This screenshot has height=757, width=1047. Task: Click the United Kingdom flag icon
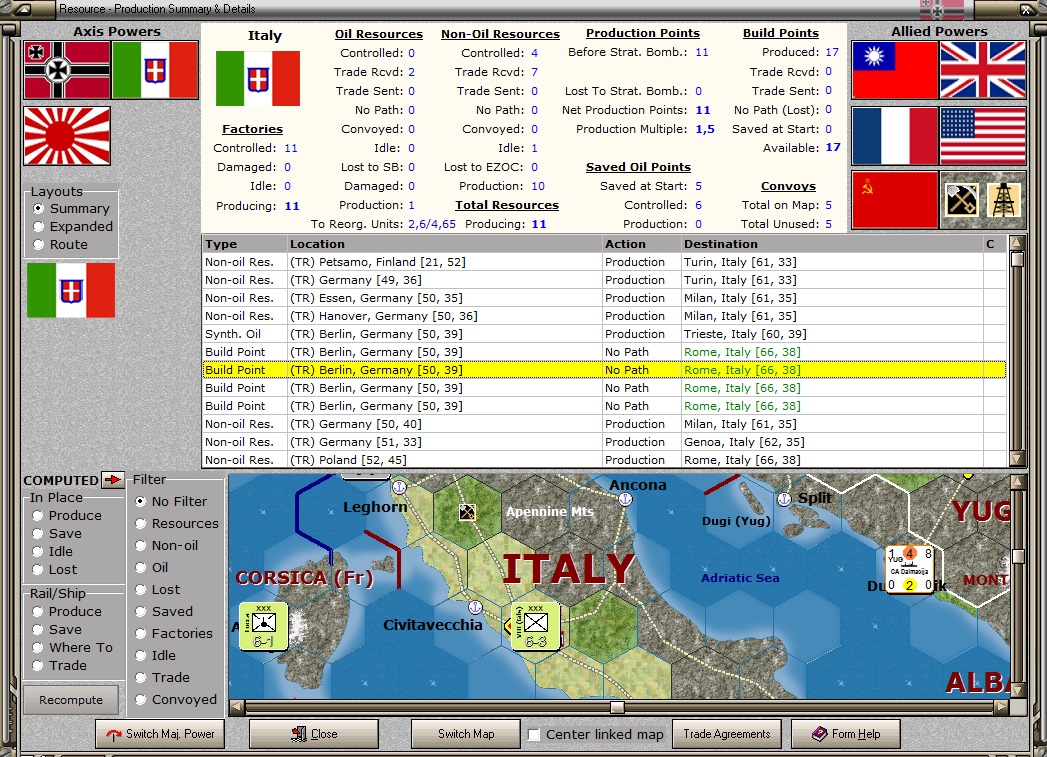tap(983, 70)
